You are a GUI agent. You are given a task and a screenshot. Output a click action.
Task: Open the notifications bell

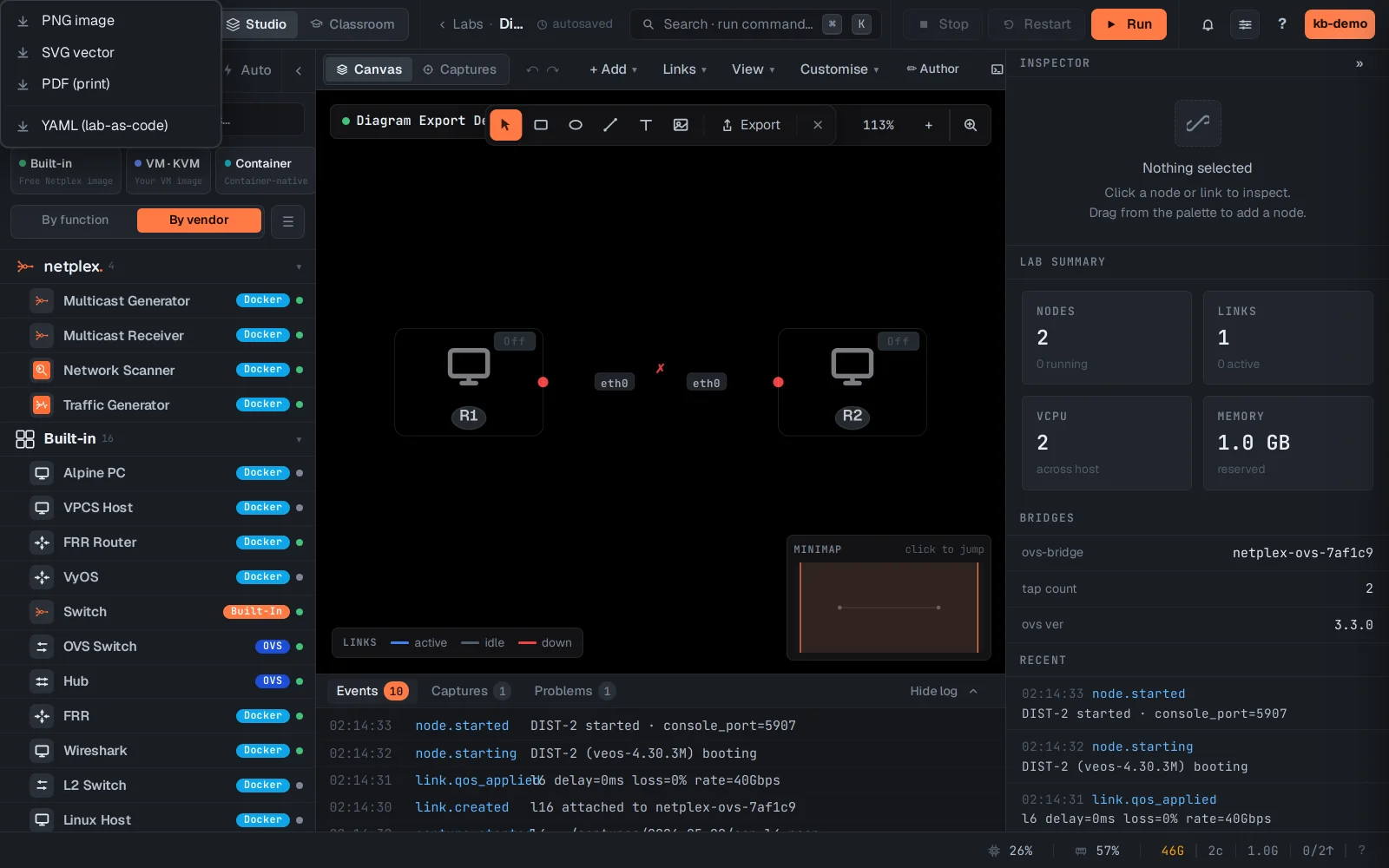1208,24
